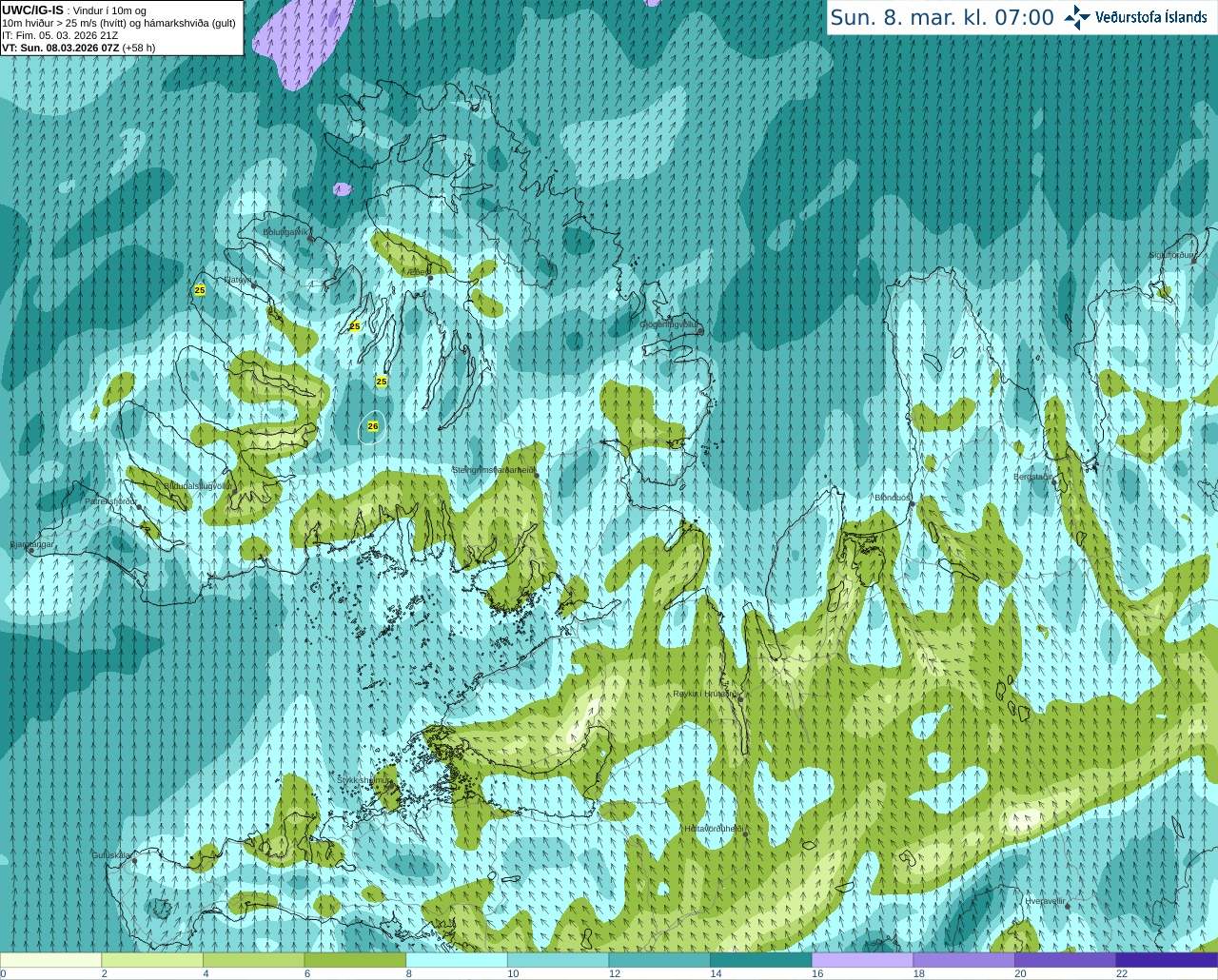Click the Blönduós station label
The height and width of the screenshot is (980, 1218).
tap(893, 498)
